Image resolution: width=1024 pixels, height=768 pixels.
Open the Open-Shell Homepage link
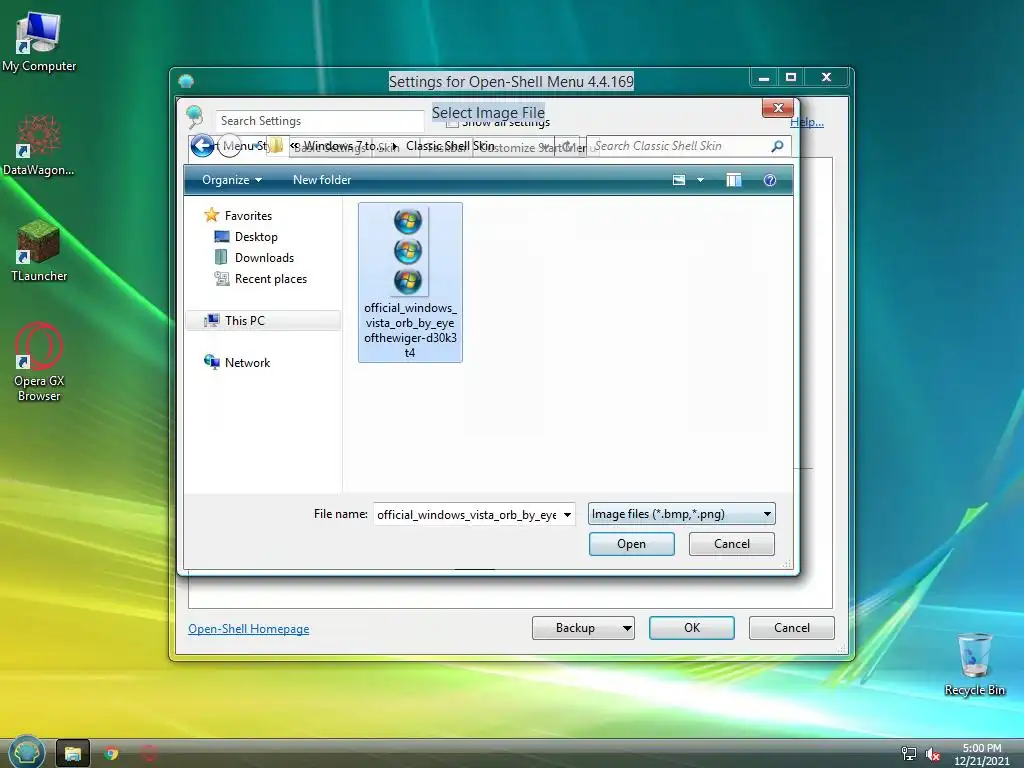(249, 628)
